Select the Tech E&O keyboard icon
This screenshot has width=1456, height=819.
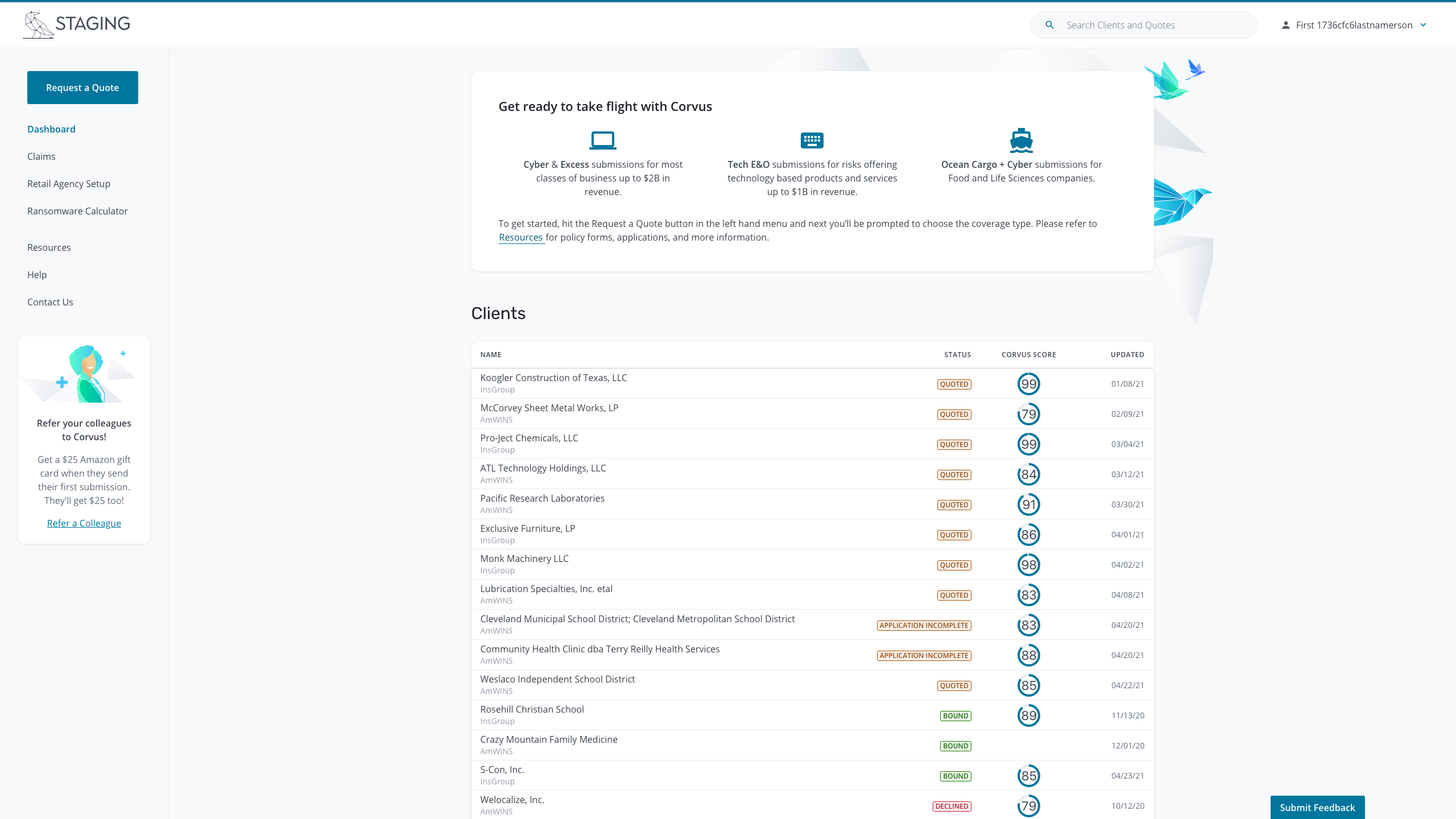[812, 140]
